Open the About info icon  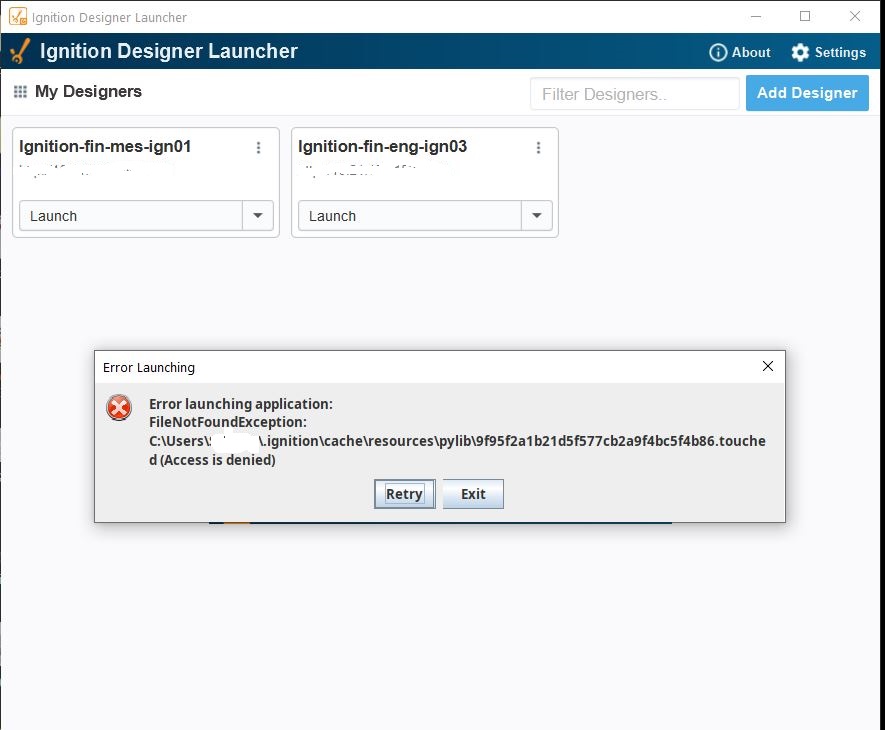tap(717, 53)
